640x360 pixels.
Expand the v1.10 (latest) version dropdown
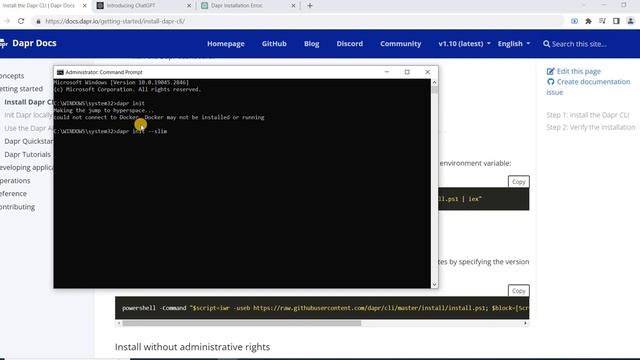click(464, 44)
